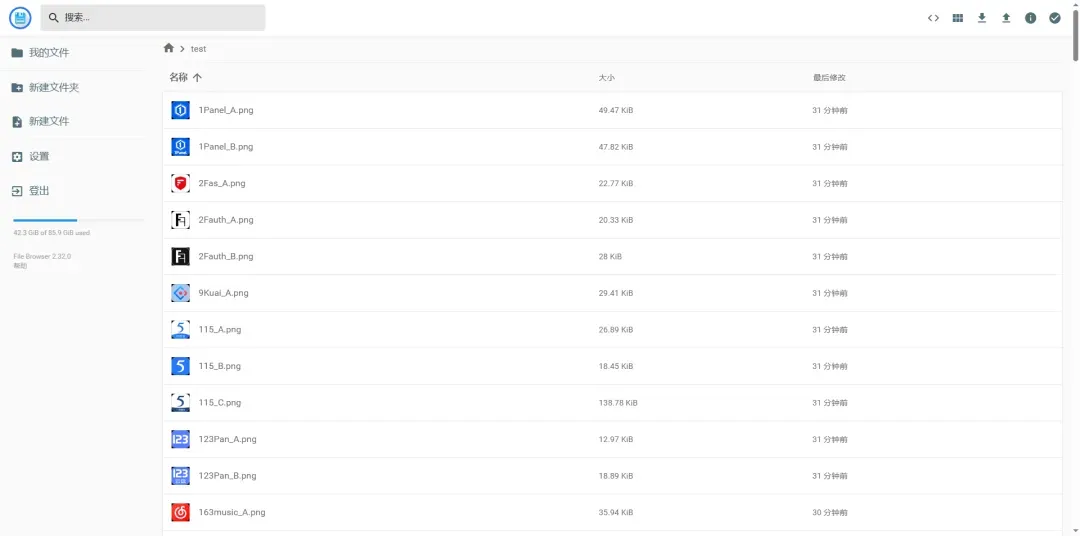Image resolution: width=1080 pixels, height=536 pixels.
Task: Click the File Browser logo icon
Action: 20,18
